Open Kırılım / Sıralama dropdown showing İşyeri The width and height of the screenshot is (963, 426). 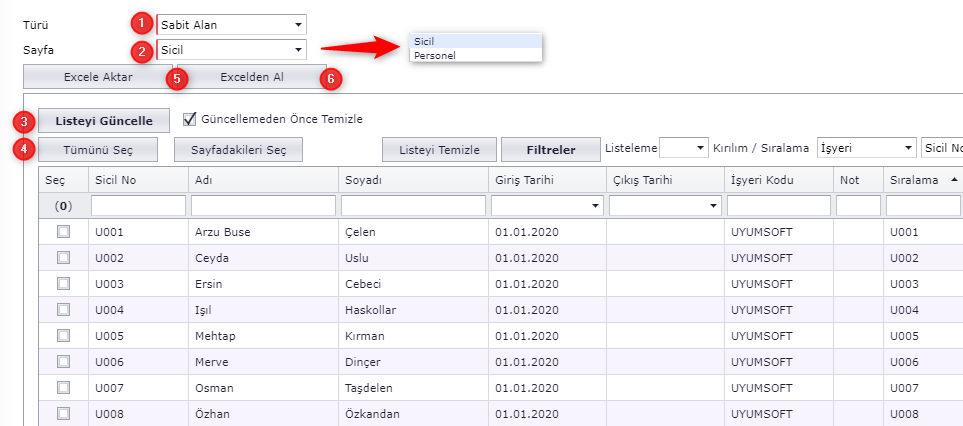pos(866,148)
